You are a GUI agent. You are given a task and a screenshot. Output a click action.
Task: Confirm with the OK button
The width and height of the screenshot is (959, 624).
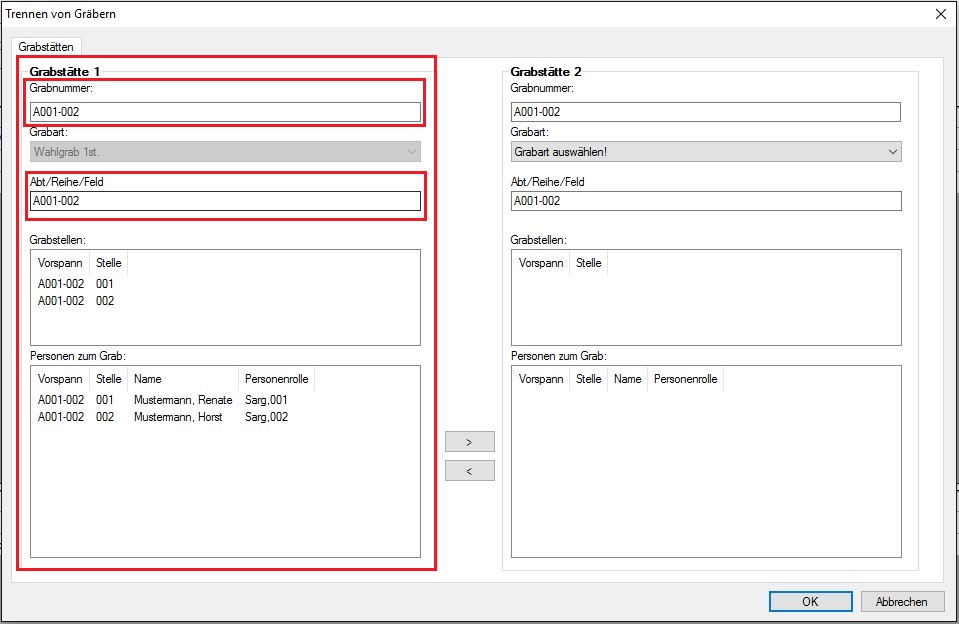810,601
